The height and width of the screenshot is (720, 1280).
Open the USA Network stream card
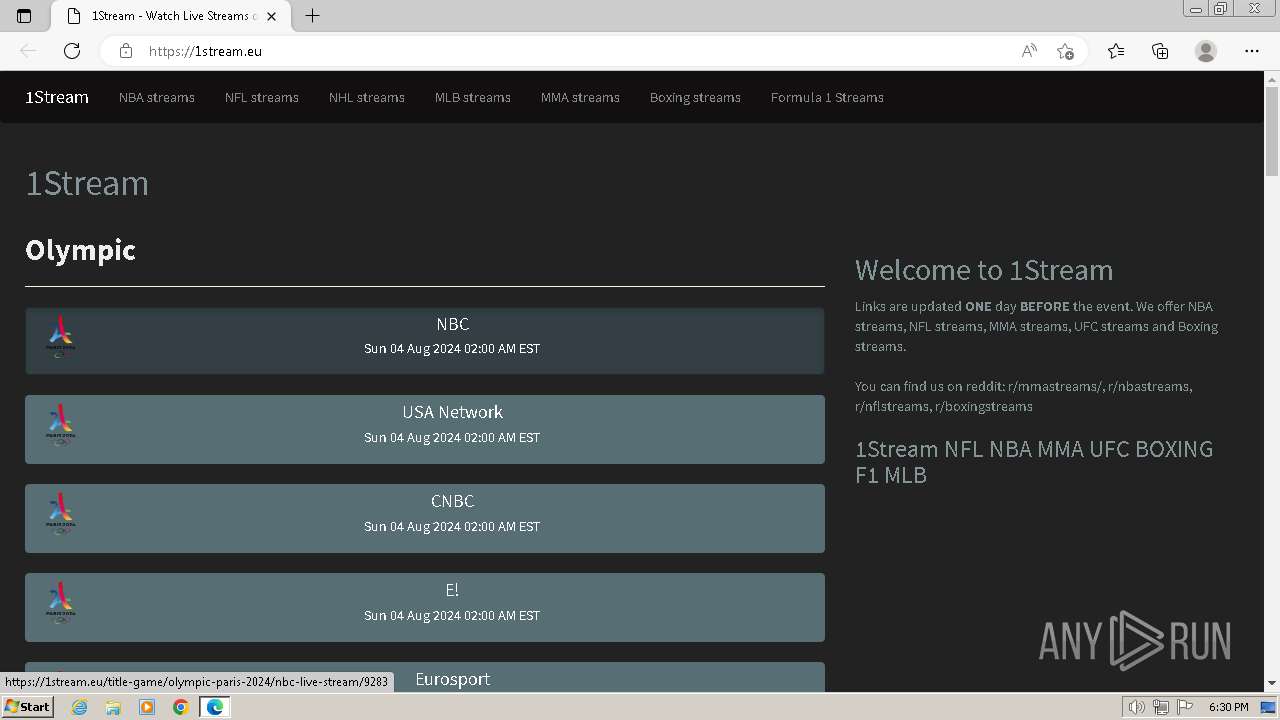425,429
